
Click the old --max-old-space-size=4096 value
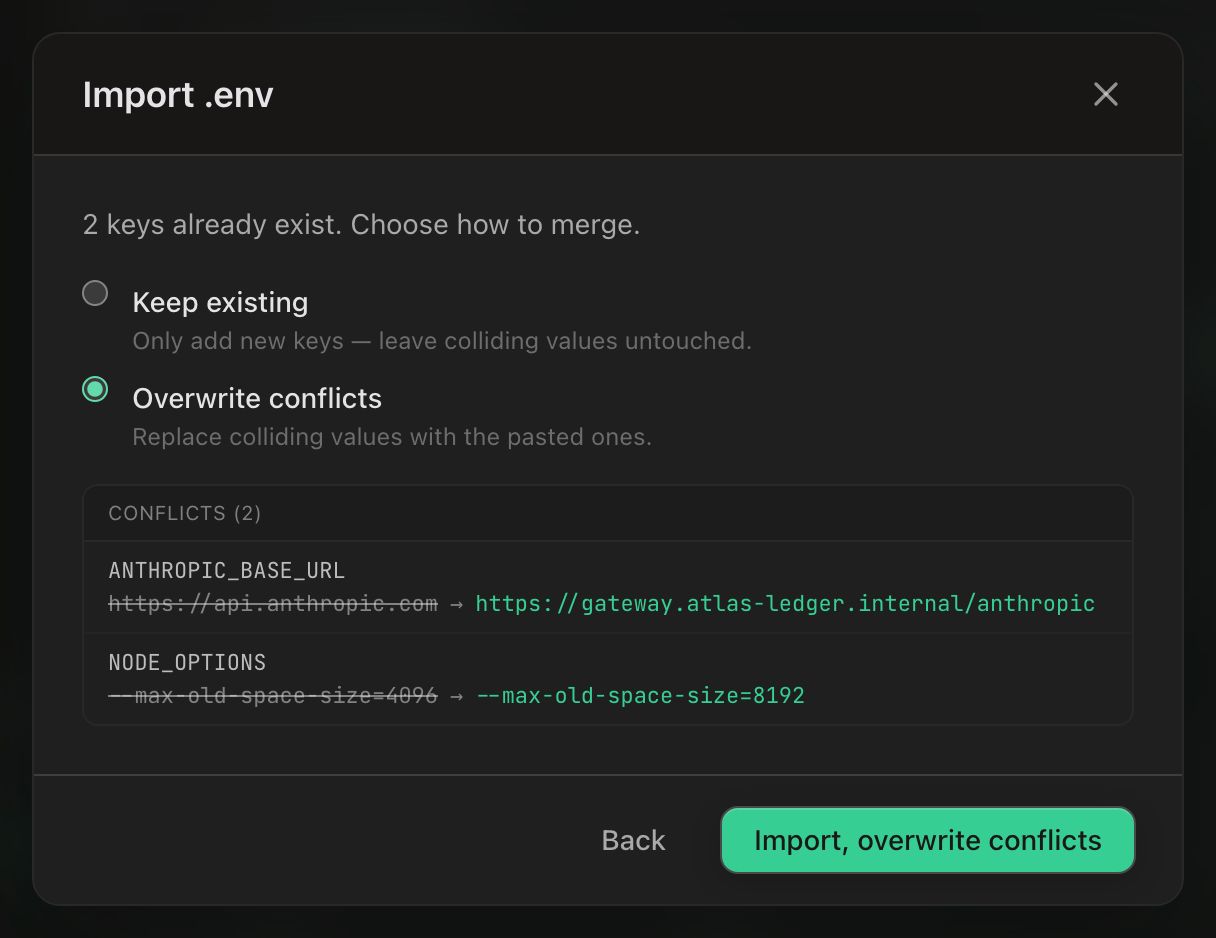coord(273,695)
